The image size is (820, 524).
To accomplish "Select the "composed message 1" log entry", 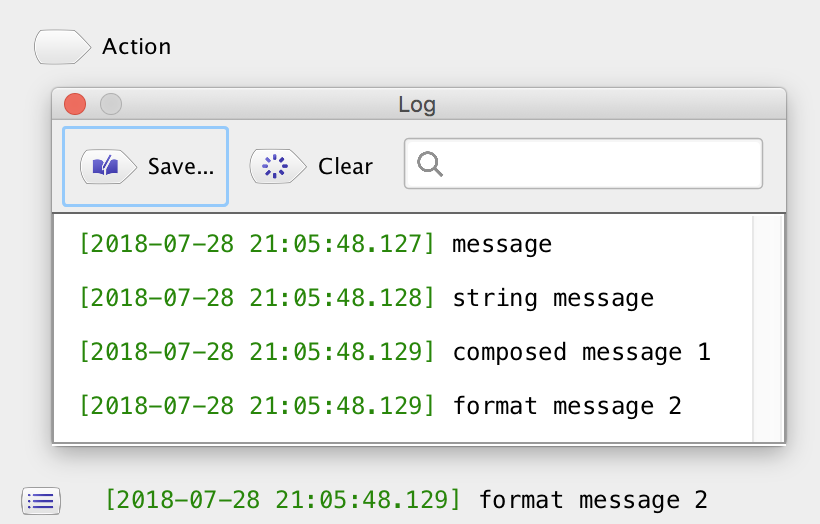I will [x=581, y=352].
